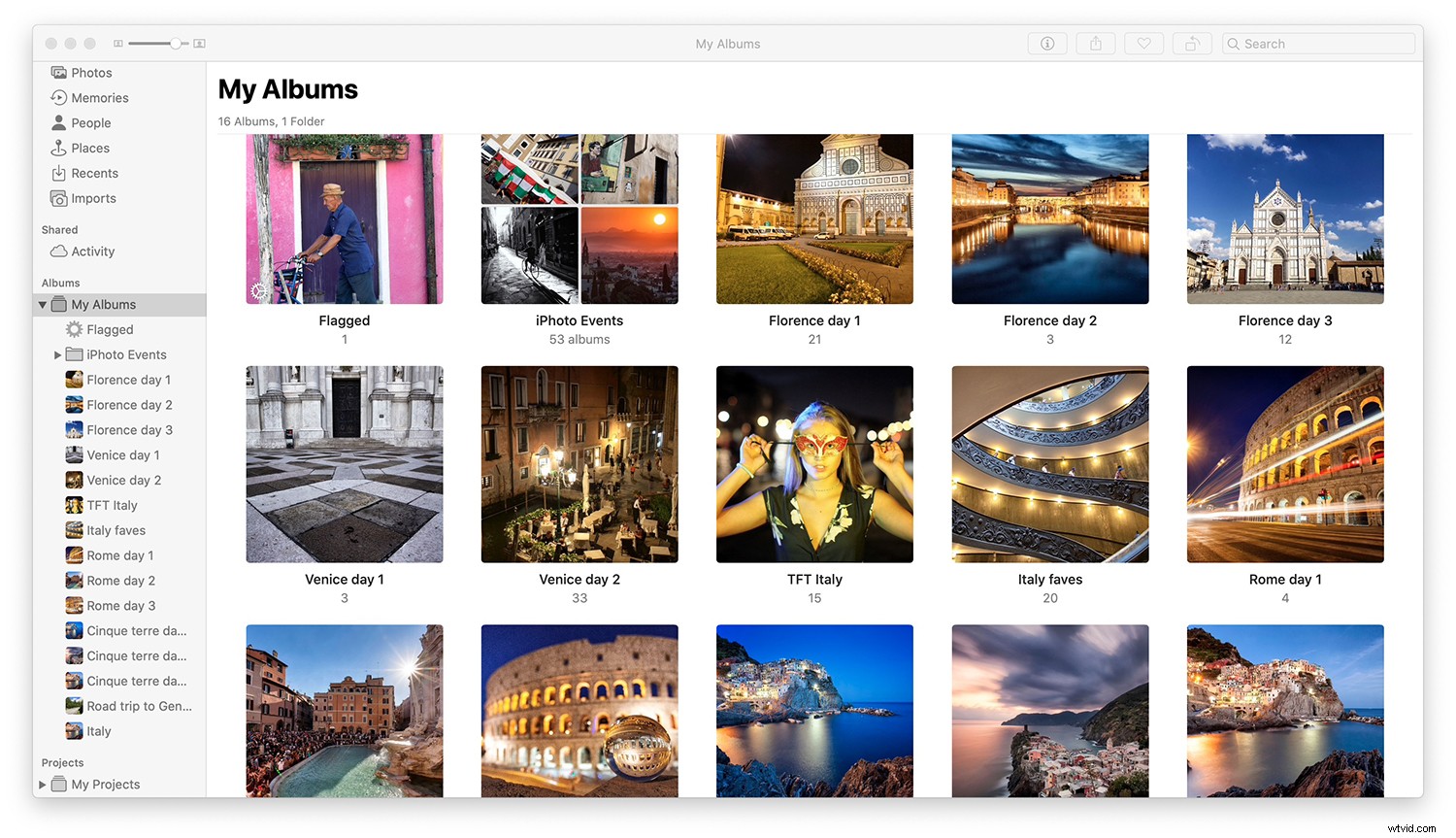The width and height of the screenshot is (1456, 838).
Task: Toggle favorite using the heart toolbar button
Action: pyautogui.click(x=1143, y=43)
